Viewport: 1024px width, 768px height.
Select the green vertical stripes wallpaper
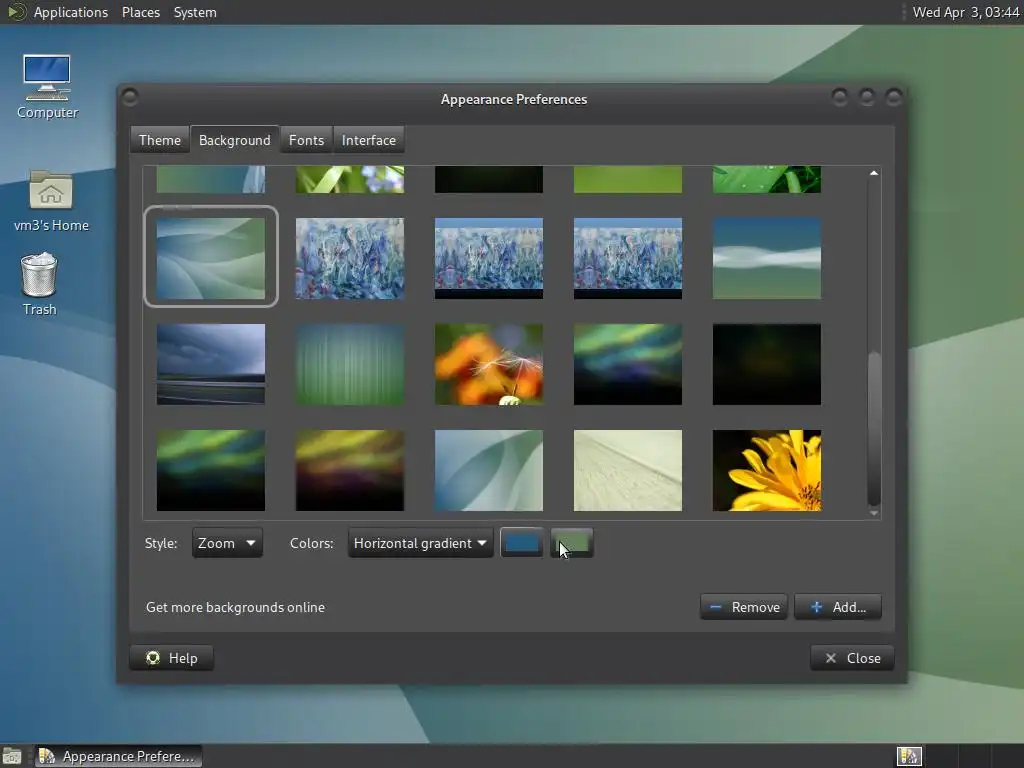click(350, 364)
